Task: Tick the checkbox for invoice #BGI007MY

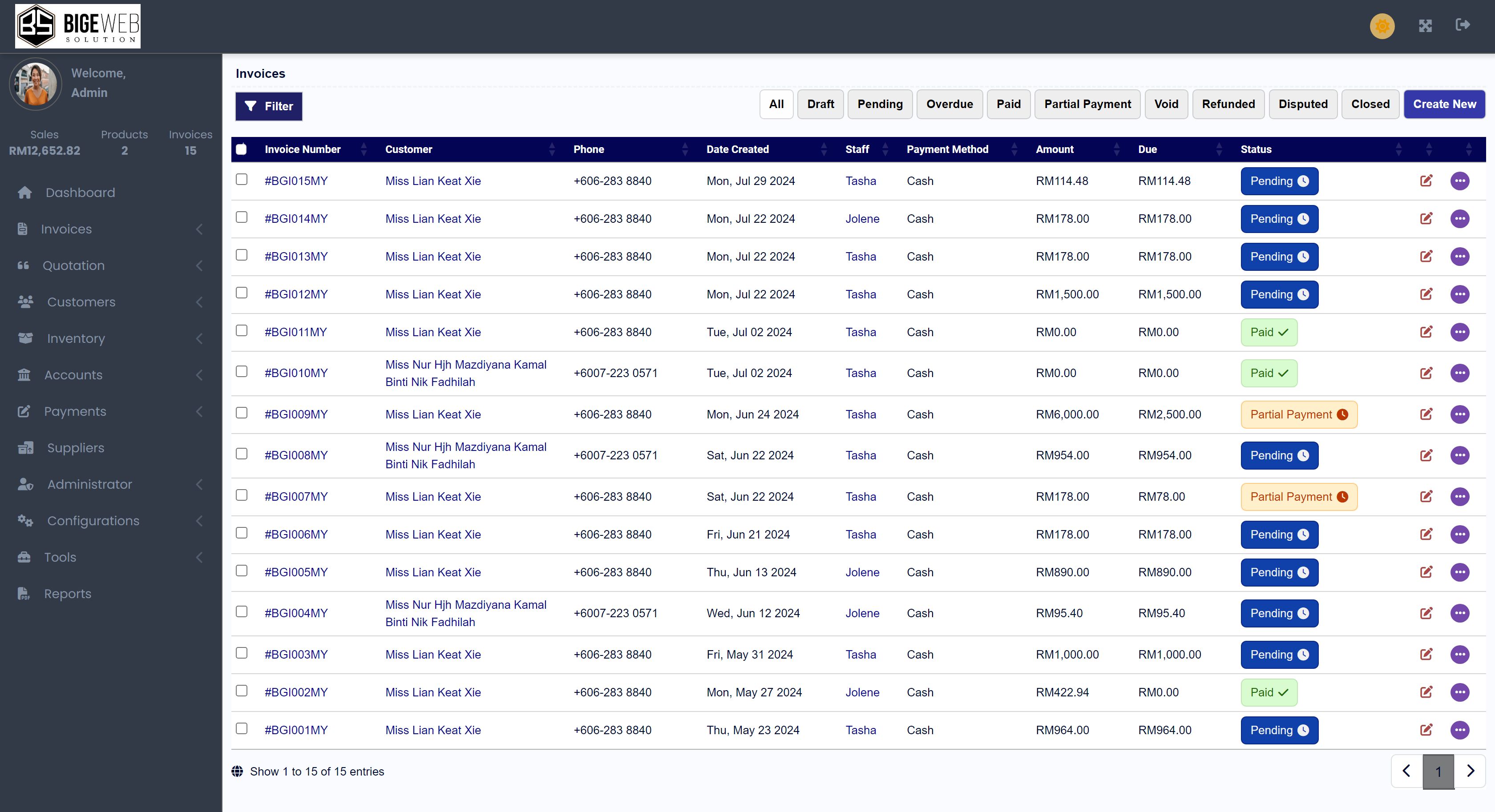Action: tap(242, 495)
